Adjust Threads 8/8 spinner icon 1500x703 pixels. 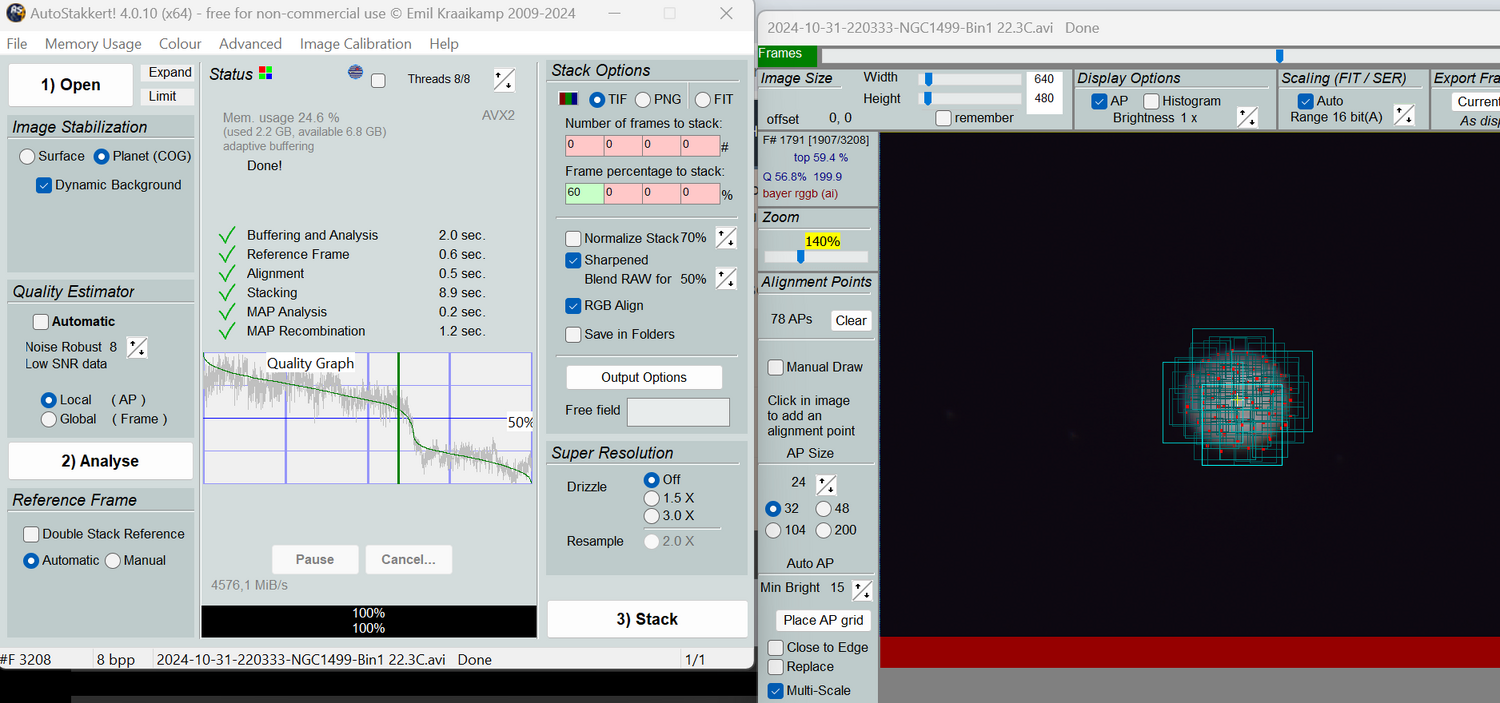504,80
